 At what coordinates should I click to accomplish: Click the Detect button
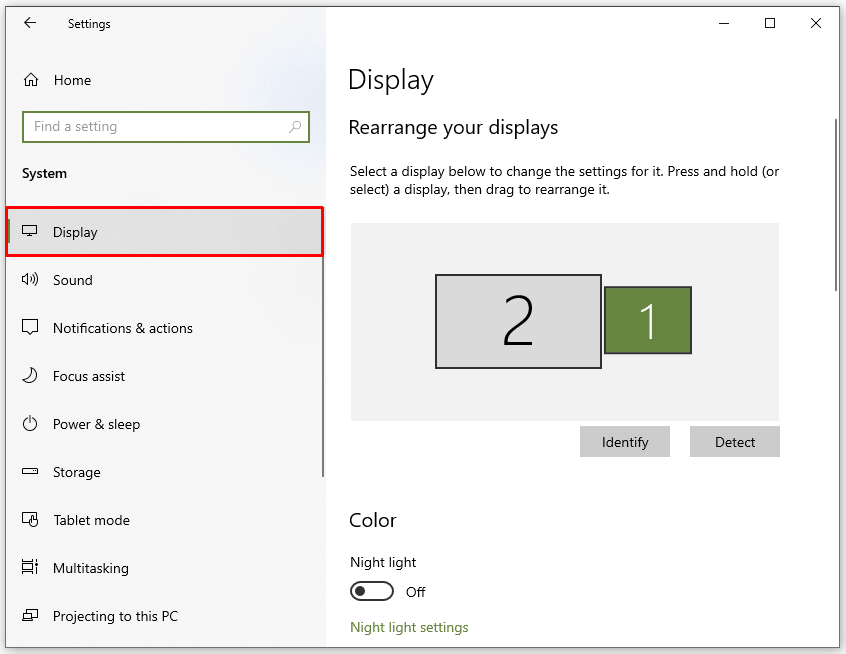click(735, 441)
